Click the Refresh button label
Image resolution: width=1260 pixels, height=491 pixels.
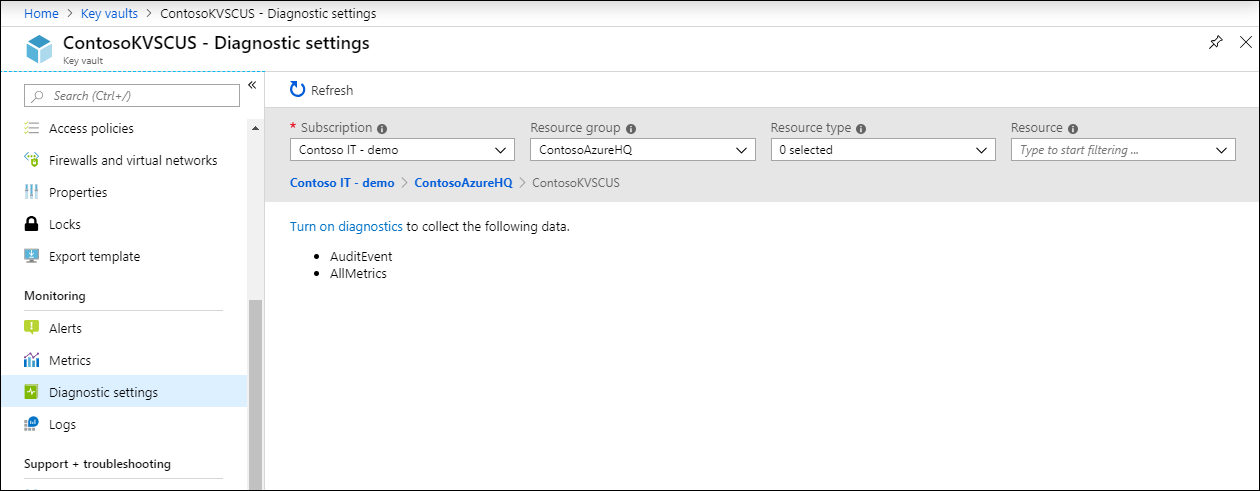(x=332, y=90)
